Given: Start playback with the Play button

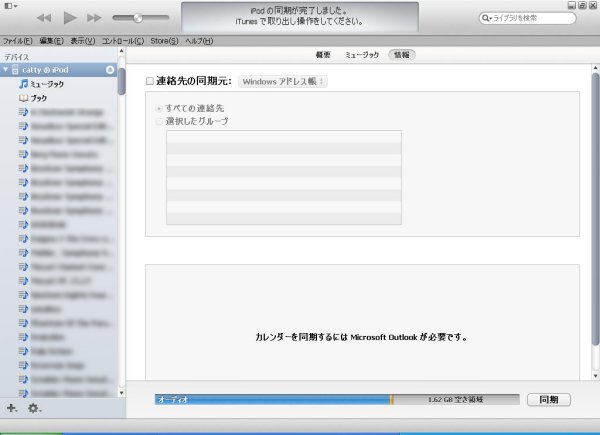Looking at the screenshot, I should [70, 18].
